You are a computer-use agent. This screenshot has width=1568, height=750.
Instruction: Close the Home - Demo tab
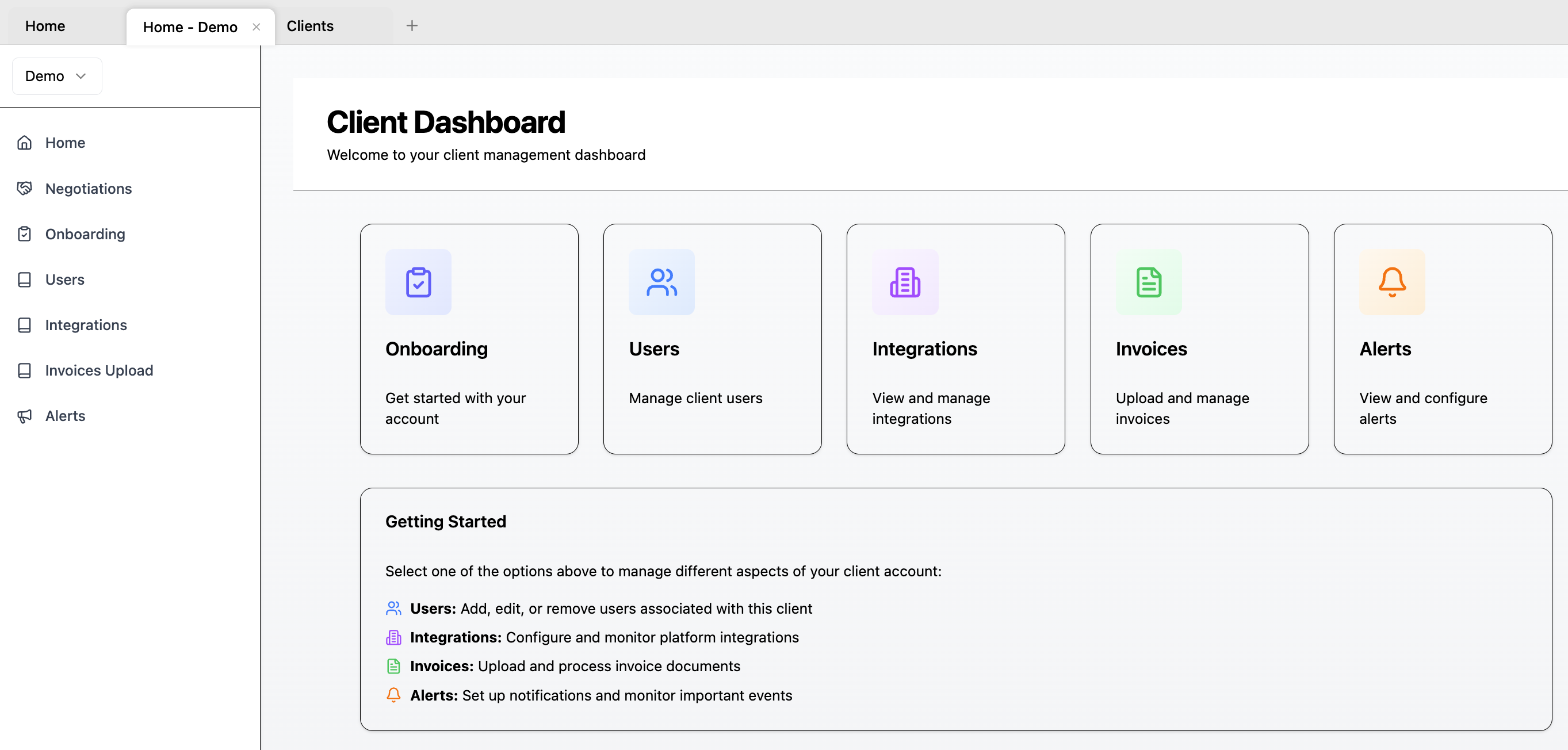pos(257,27)
